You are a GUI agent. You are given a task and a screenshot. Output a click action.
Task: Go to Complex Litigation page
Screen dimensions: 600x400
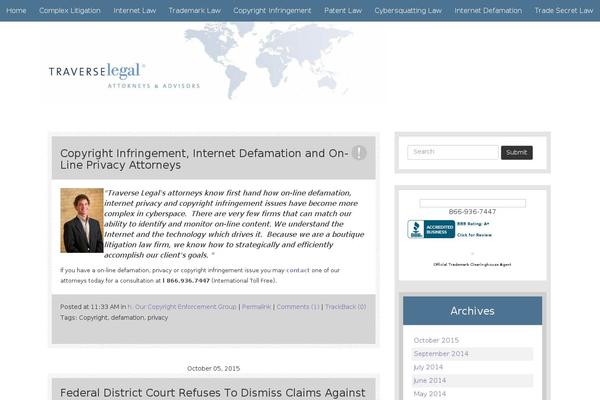click(70, 11)
